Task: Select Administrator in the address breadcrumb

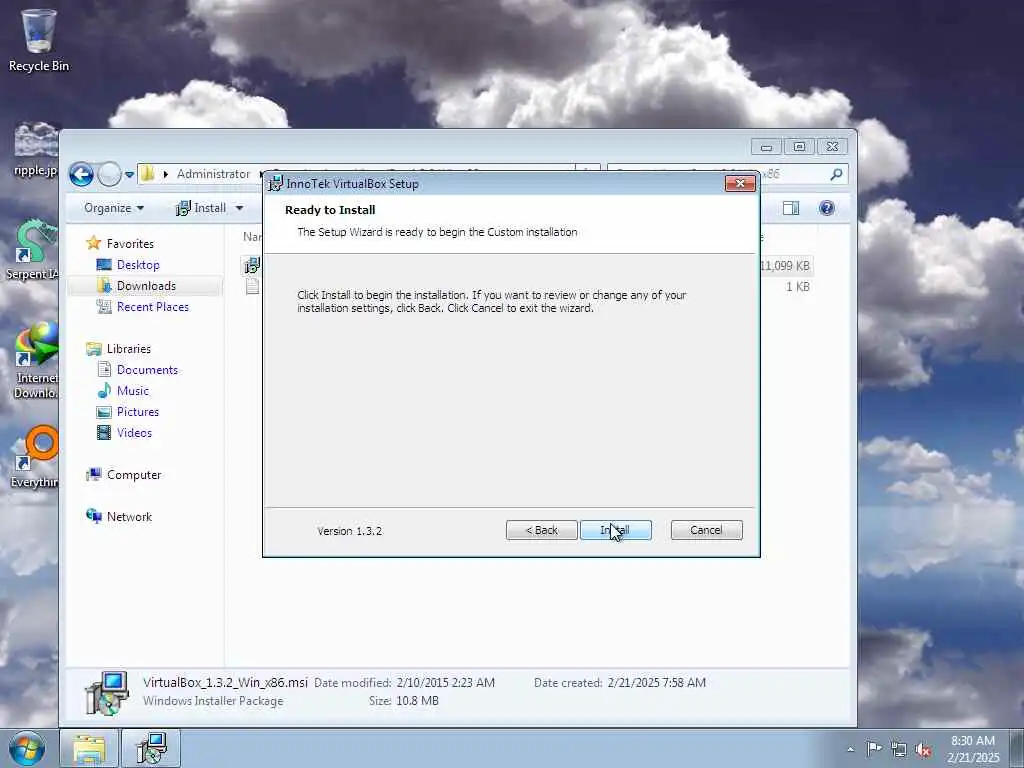Action: coord(214,174)
